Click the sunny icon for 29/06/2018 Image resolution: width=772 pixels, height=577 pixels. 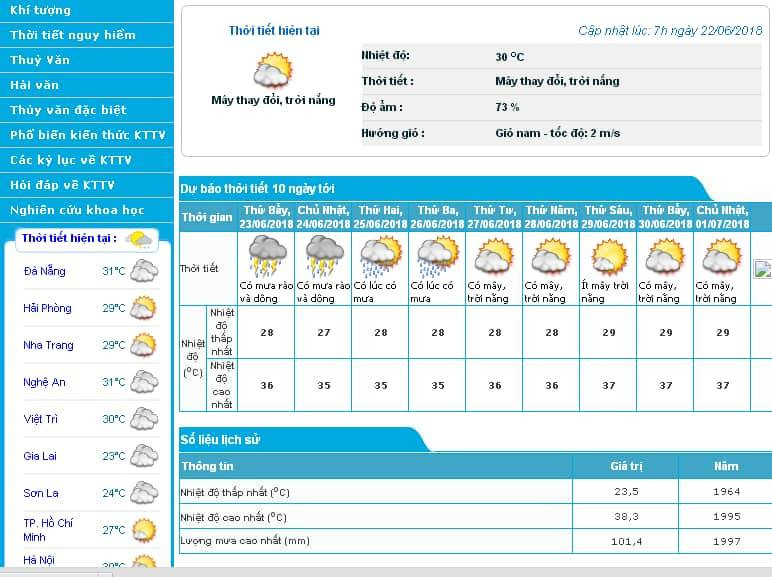pyautogui.click(x=608, y=258)
